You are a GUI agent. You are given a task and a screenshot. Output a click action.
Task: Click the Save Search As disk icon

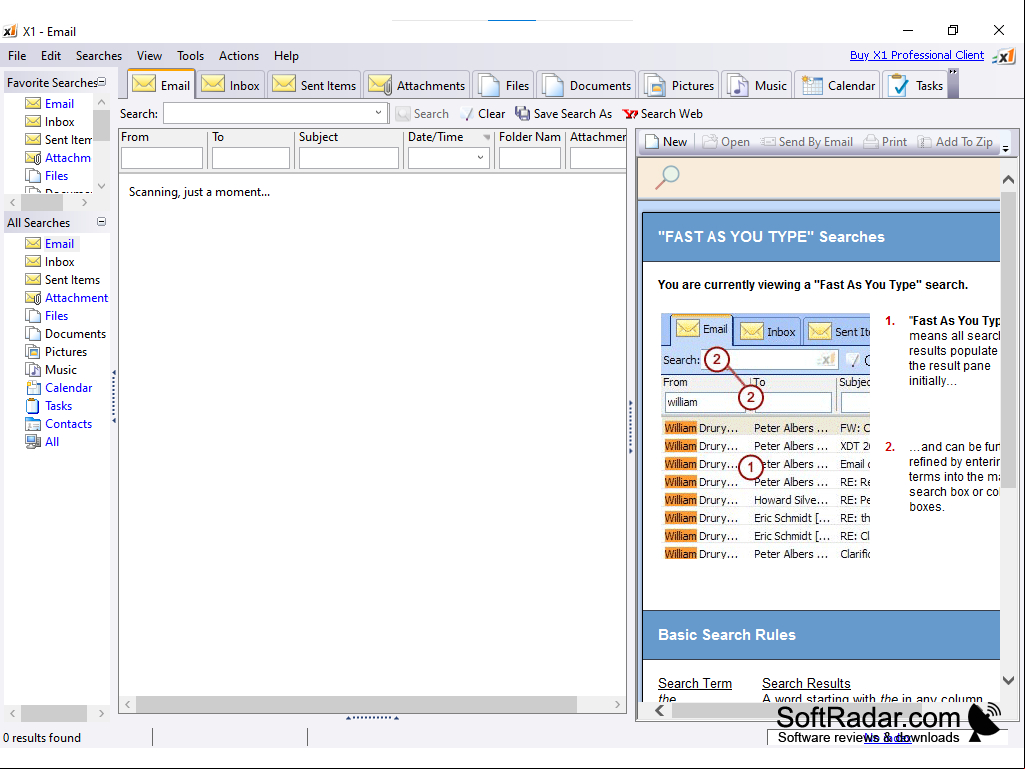point(522,113)
